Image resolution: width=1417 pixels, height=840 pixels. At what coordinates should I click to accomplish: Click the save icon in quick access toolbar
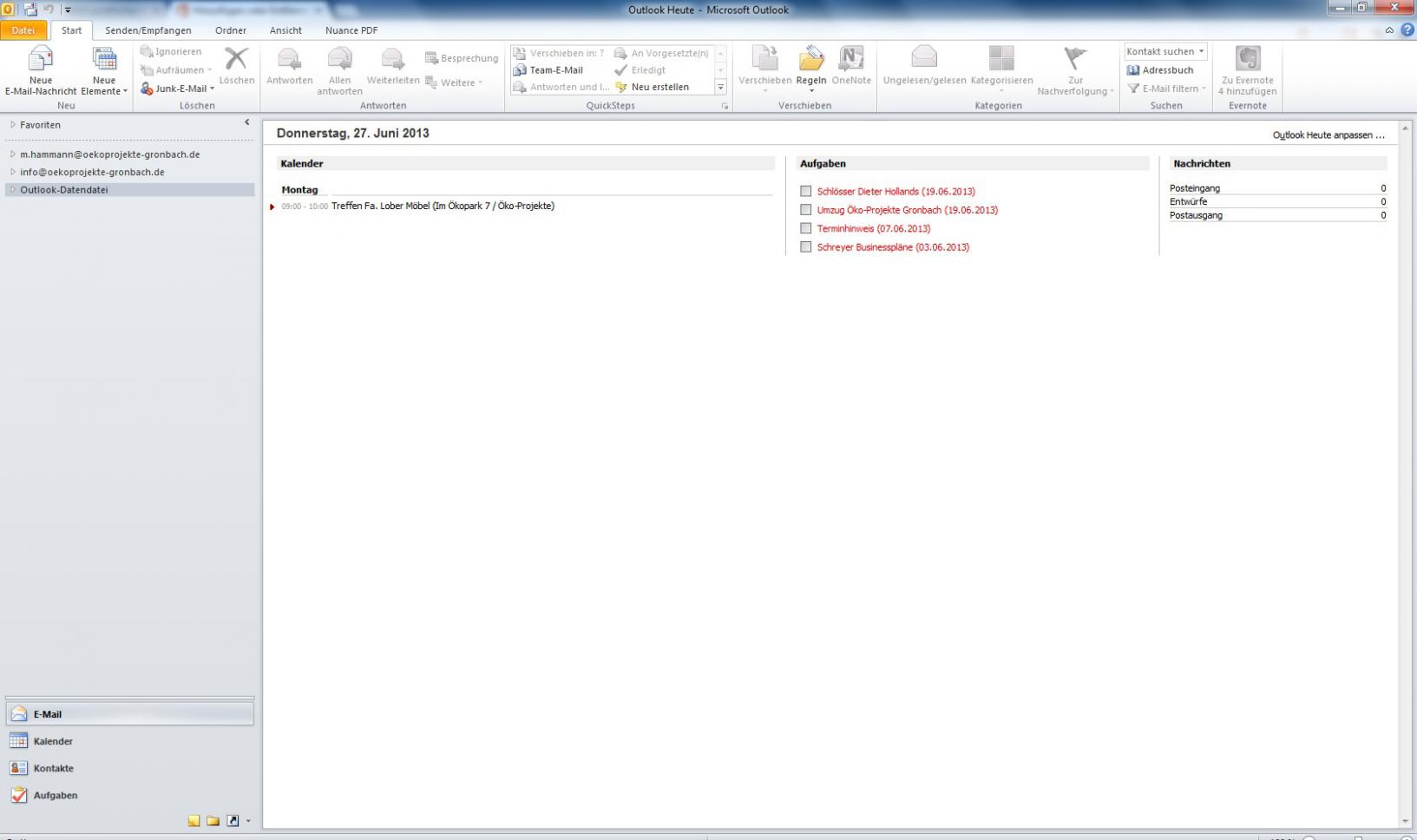30,10
